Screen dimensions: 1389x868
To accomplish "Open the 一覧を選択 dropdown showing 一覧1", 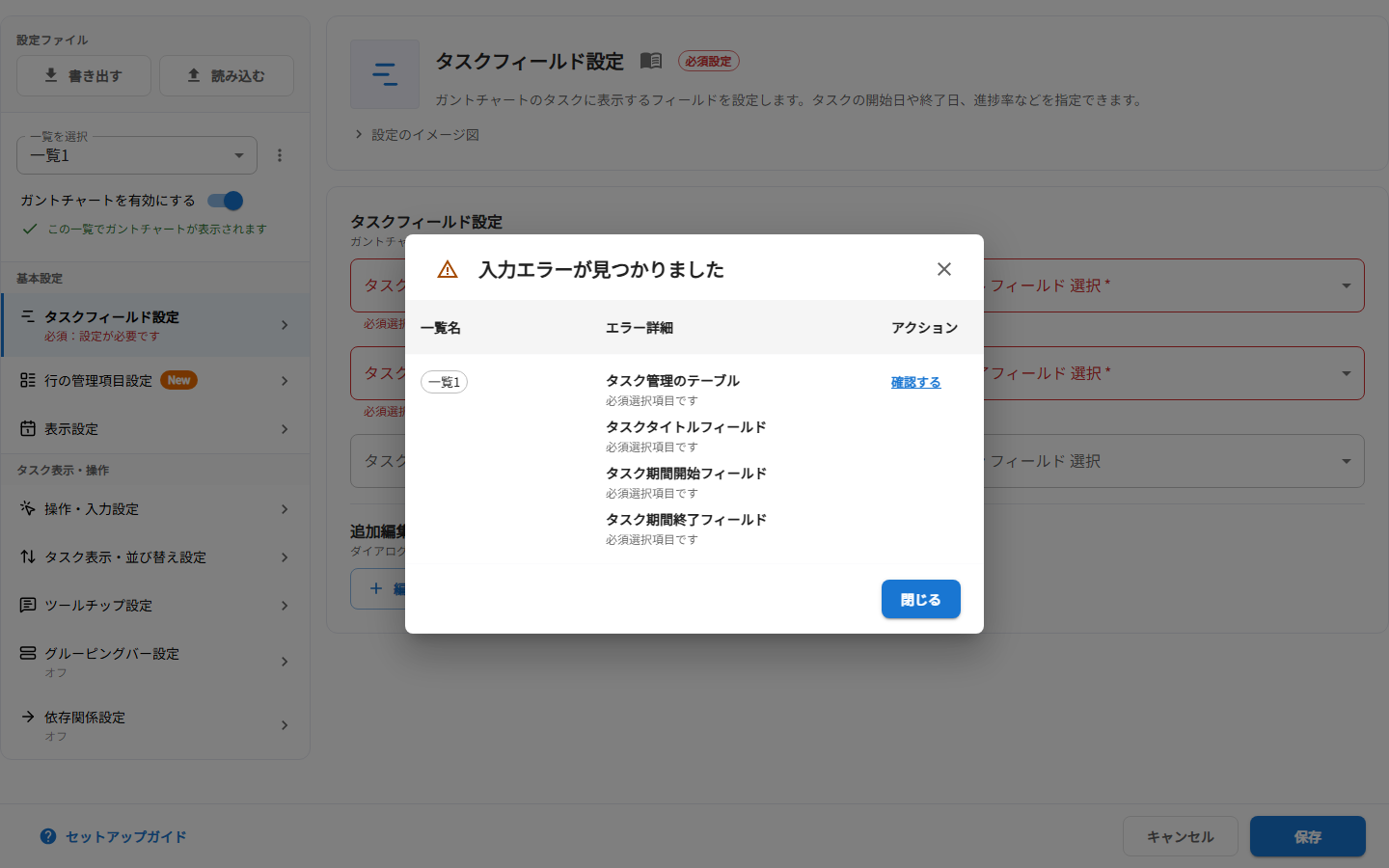I will tap(137, 155).
